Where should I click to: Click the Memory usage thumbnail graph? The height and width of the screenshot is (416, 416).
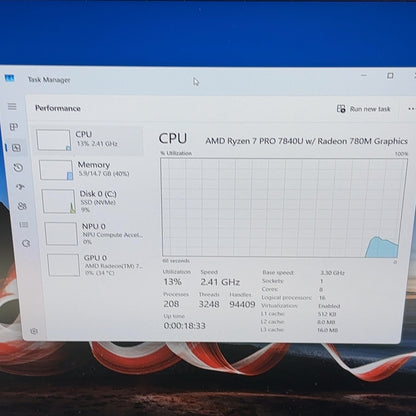click(x=56, y=170)
